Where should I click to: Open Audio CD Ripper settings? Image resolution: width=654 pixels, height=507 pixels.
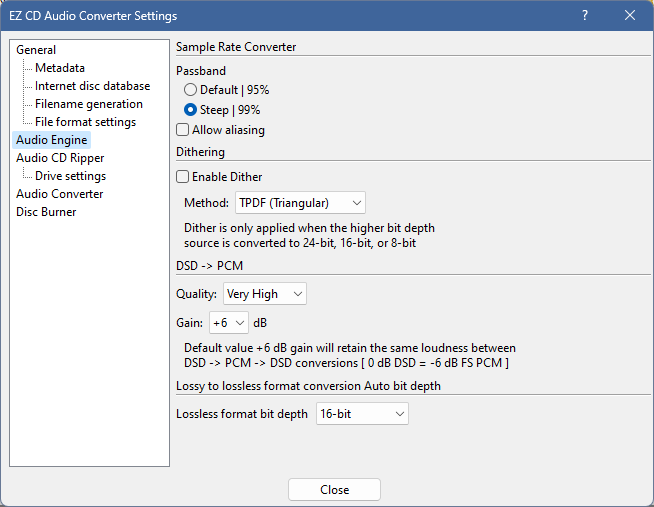(x=60, y=158)
